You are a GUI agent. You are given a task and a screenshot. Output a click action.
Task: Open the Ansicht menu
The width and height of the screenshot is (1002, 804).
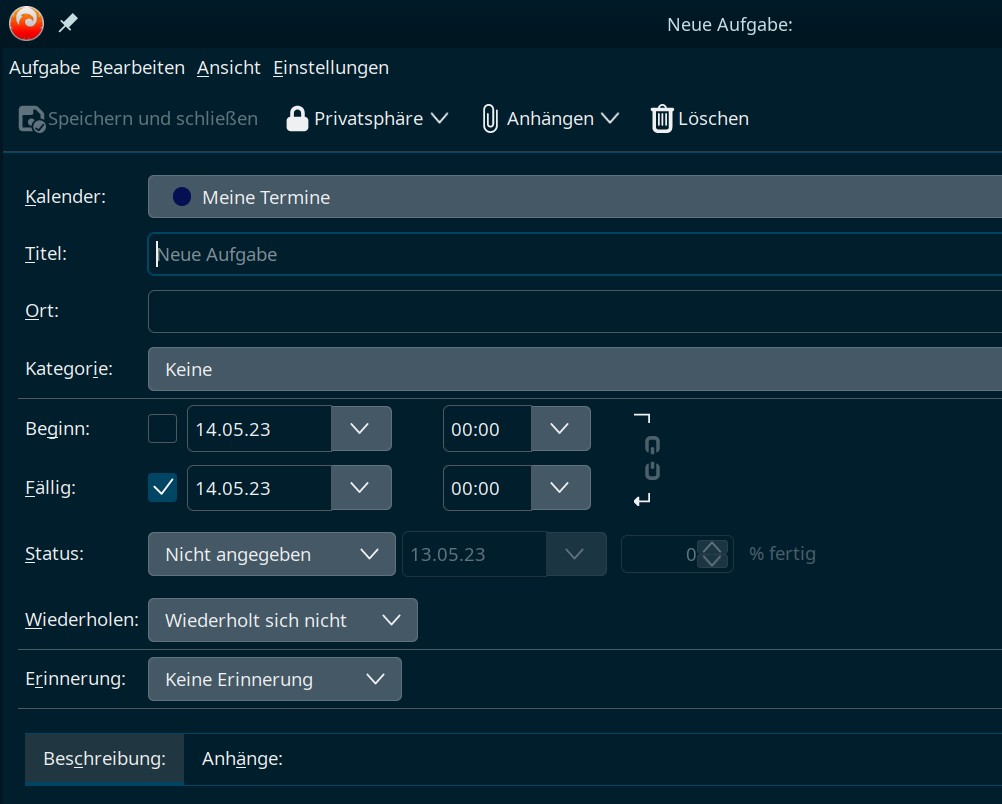229,68
